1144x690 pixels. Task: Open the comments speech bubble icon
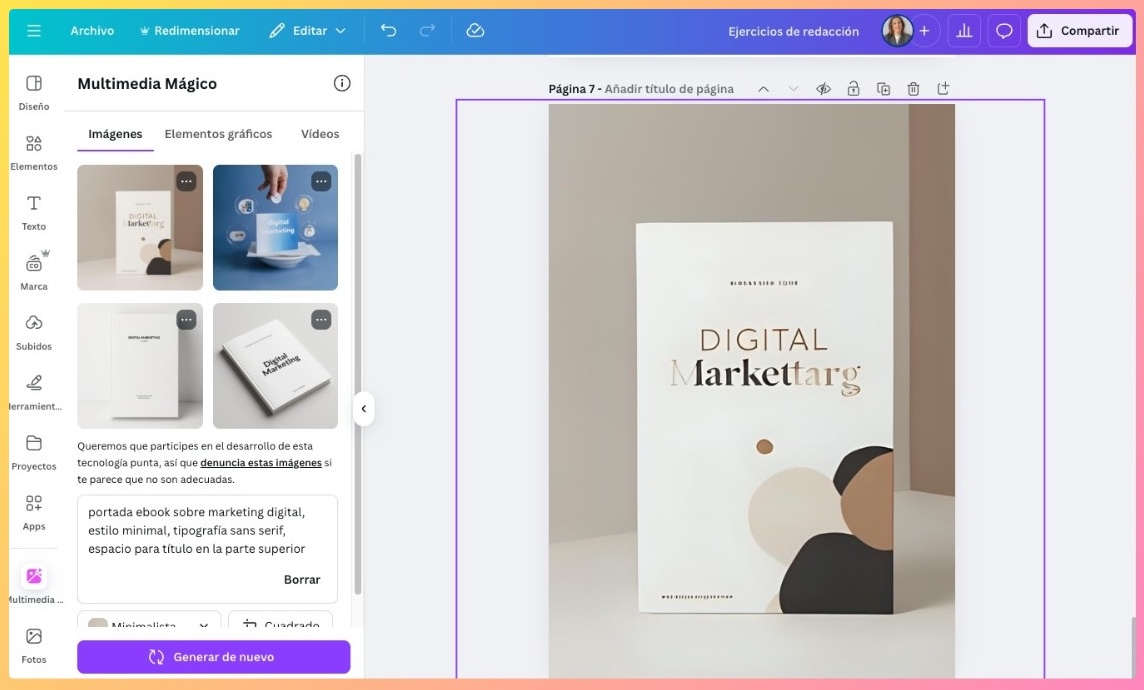tap(1004, 31)
